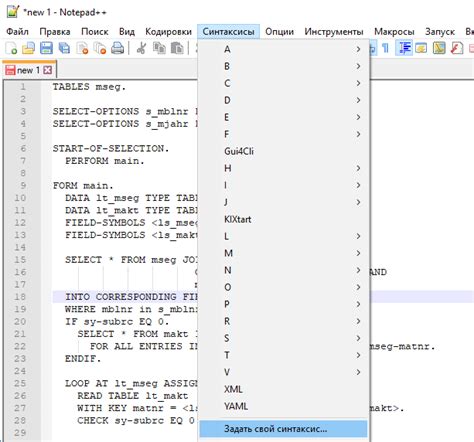Click READ TABLE lt_makt on line 26
Screen dimensions: 474x442
(x=133, y=396)
